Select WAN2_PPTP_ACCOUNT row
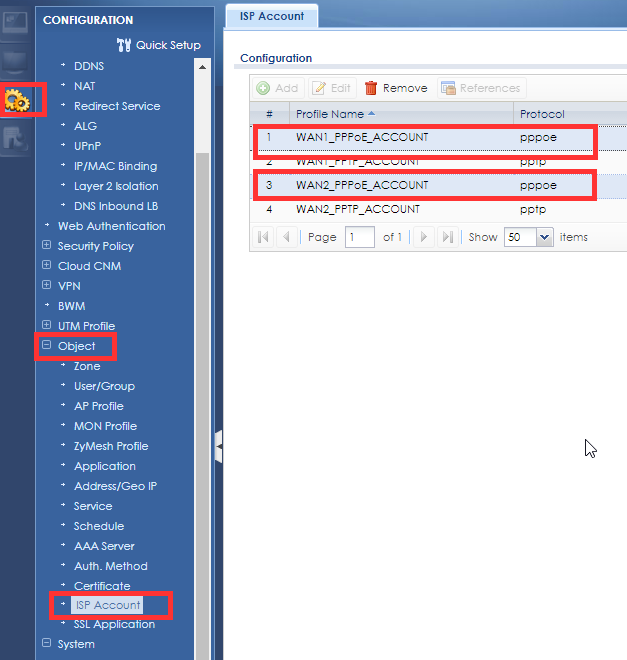The height and width of the screenshot is (660, 627). pos(400,209)
